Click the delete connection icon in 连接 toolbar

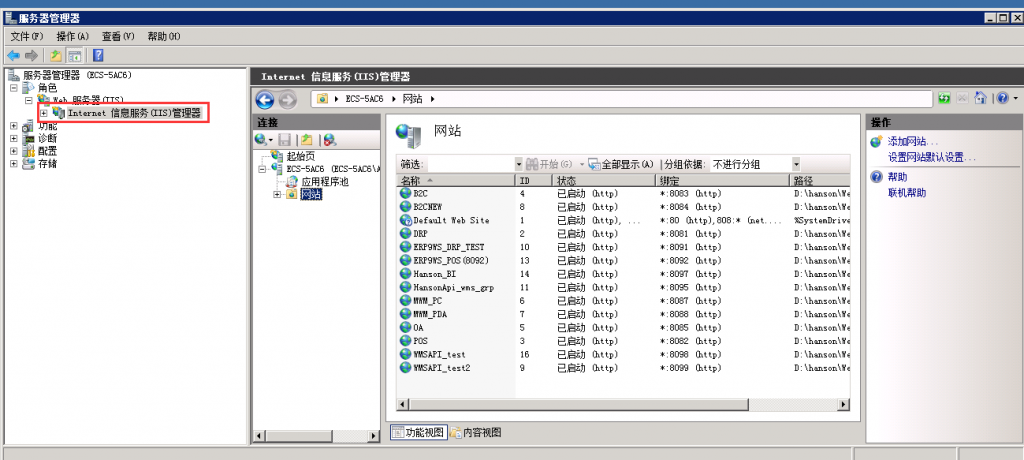[x=330, y=139]
